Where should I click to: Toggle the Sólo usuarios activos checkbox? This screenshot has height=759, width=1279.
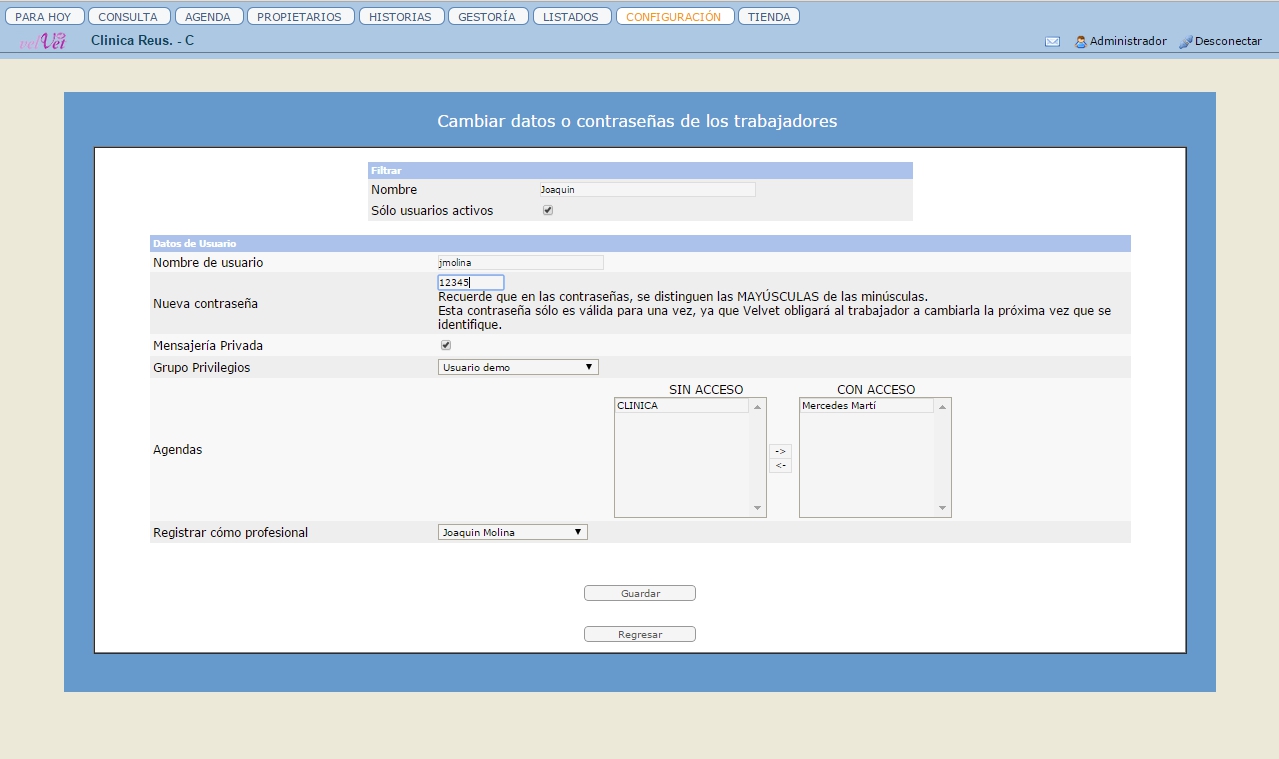(547, 211)
